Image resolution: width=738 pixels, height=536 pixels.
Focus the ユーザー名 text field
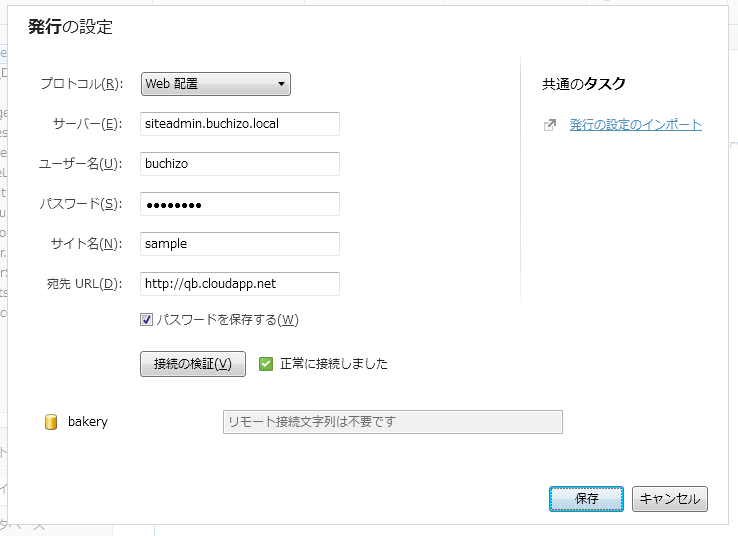pos(240,164)
